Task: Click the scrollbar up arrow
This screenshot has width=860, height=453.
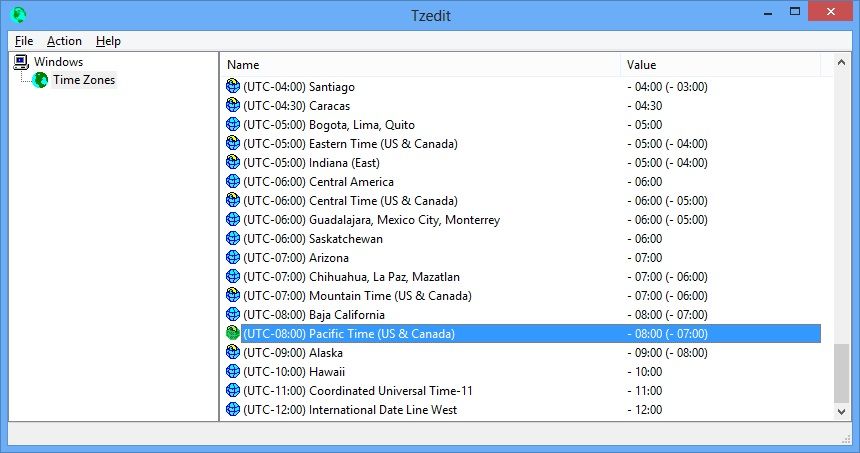Action: click(841, 63)
